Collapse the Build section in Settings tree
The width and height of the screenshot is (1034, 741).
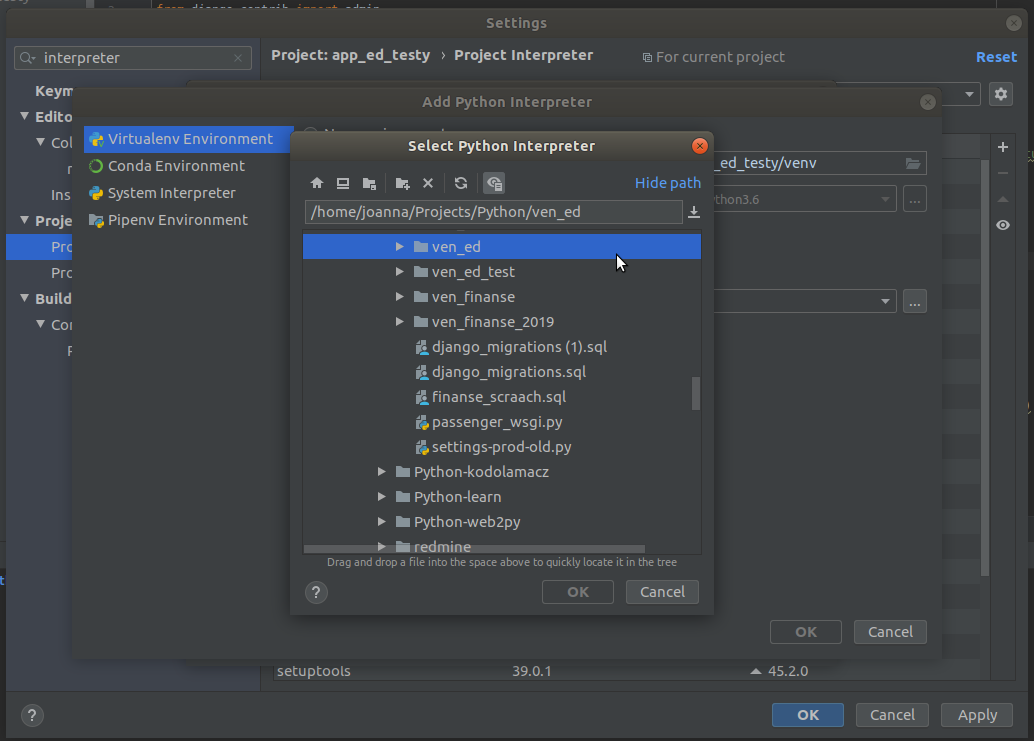(x=24, y=299)
